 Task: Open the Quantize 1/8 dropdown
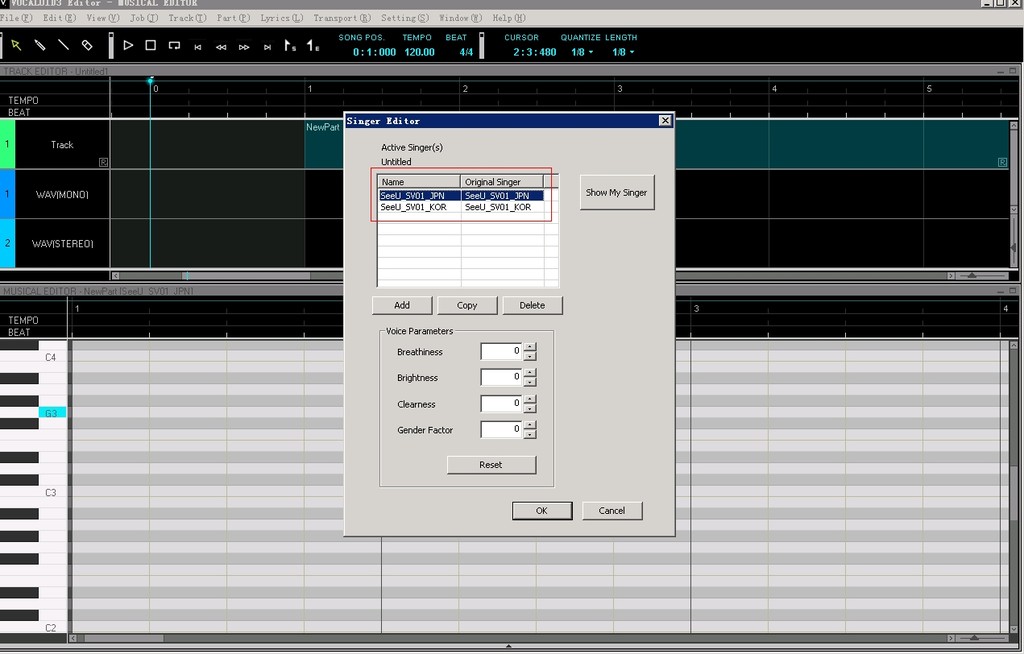(582, 52)
